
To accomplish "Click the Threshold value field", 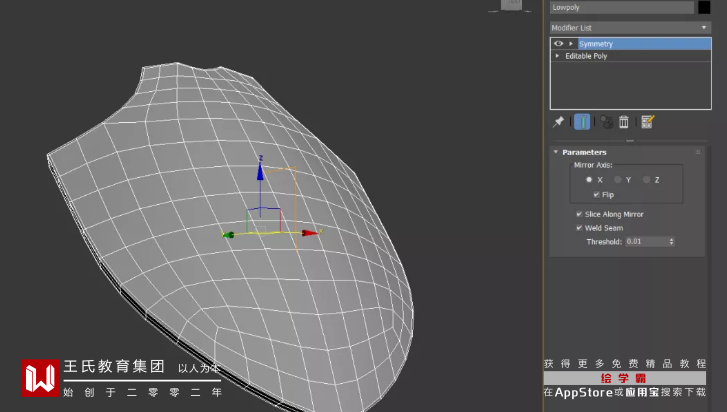I will [646, 241].
